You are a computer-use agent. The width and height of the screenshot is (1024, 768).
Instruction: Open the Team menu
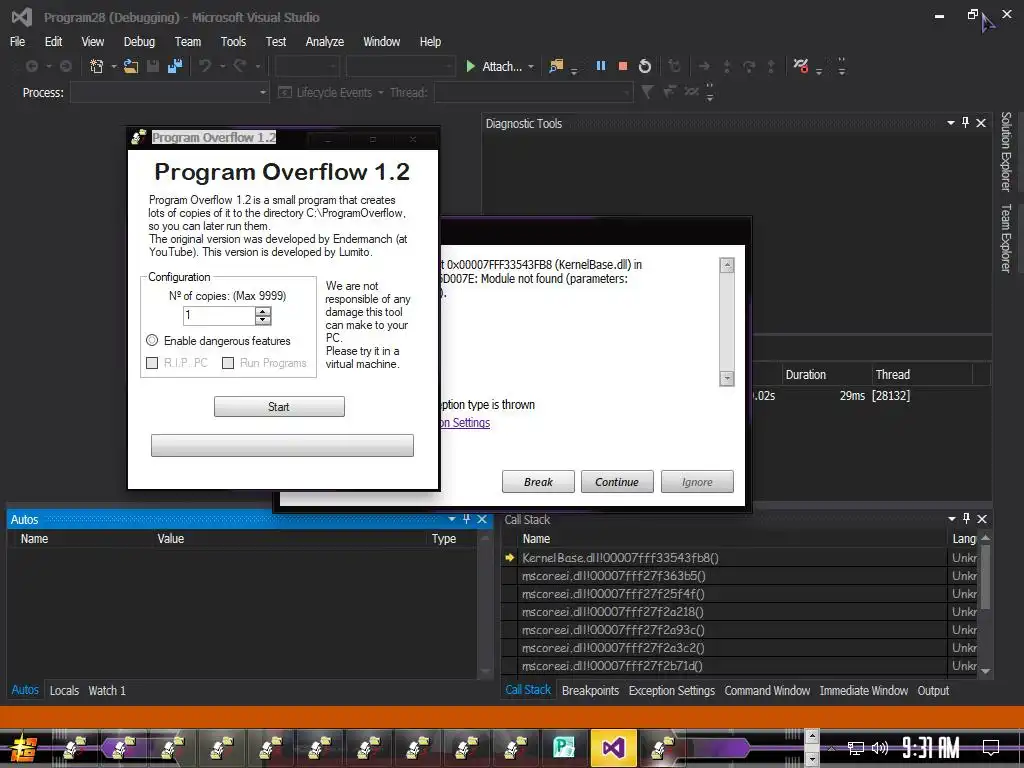187,41
